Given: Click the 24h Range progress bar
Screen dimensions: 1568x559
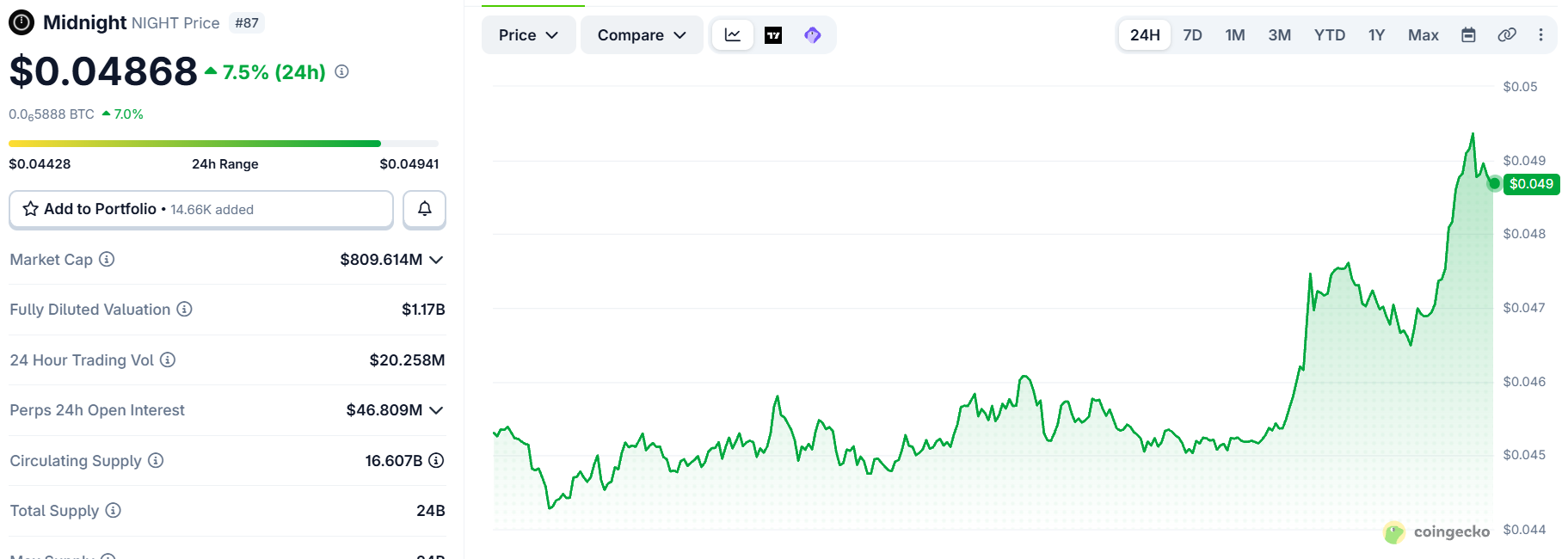Looking at the screenshot, I should click(x=224, y=144).
